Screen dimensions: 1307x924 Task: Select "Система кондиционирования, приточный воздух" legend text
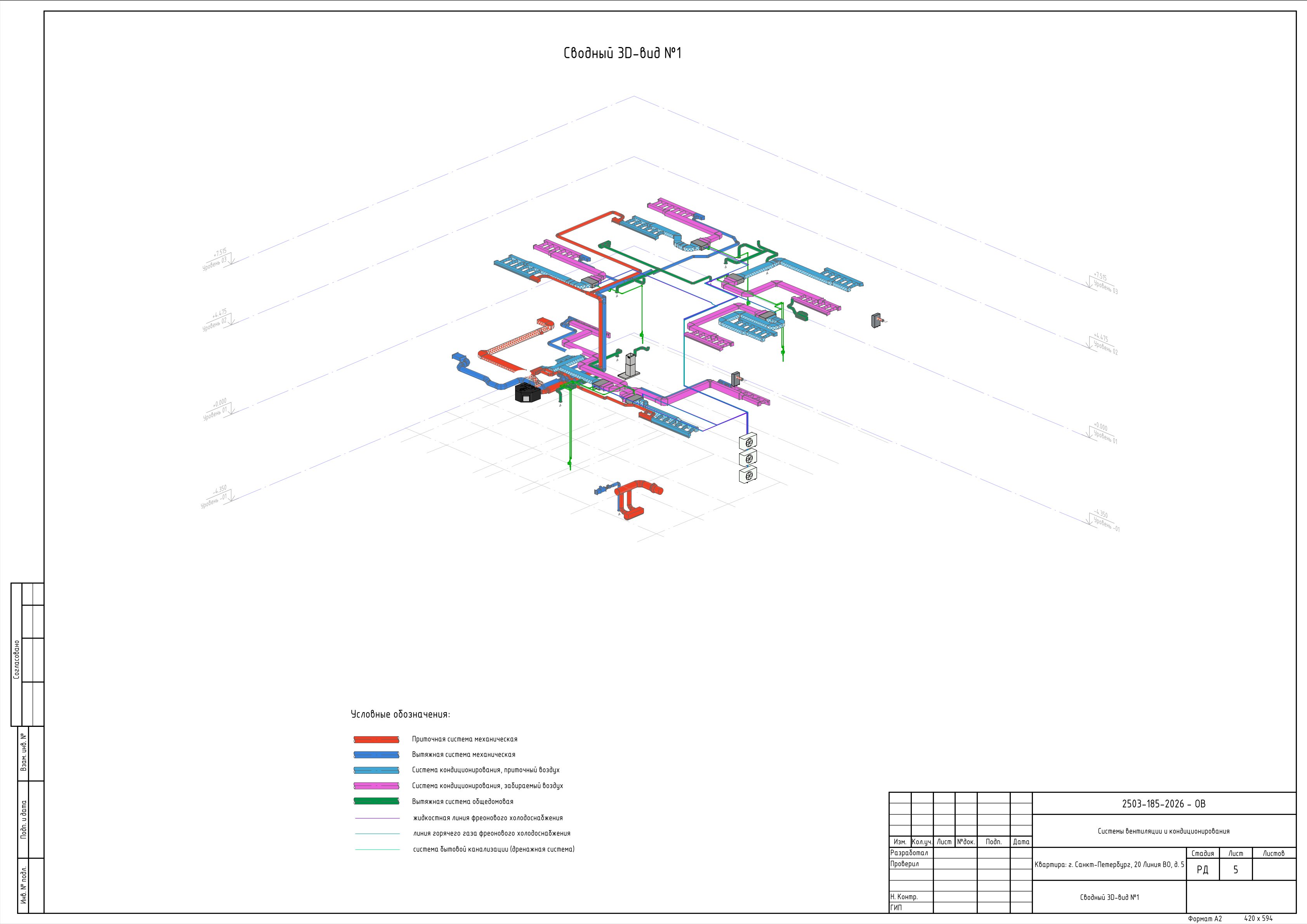[x=486, y=770]
